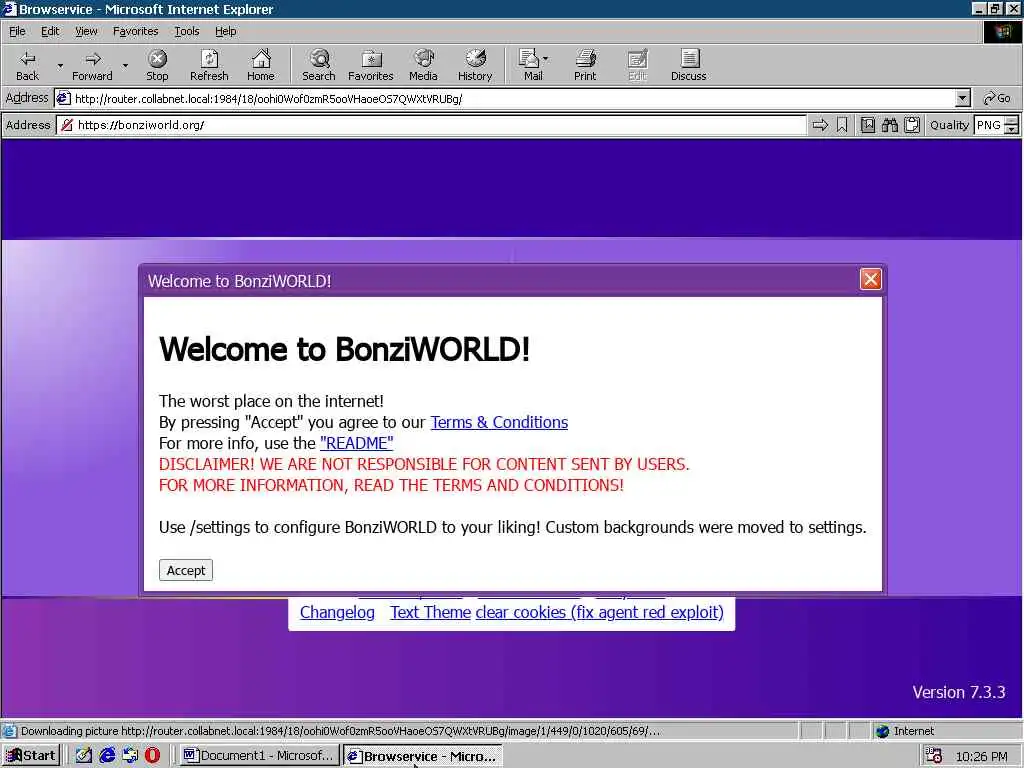Switch to Document1 Microsoft Word taskbar button
The width and height of the screenshot is (1024, 768).
tap(259, 756)
